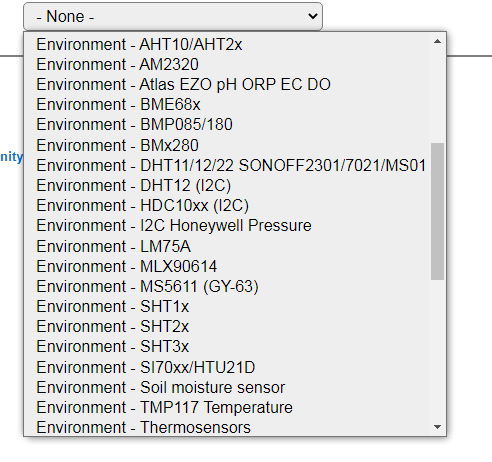Select I2C Honeywell Pressure option
Image resolution: width=492 pixels, height=462 pixels.
(226, 226)
